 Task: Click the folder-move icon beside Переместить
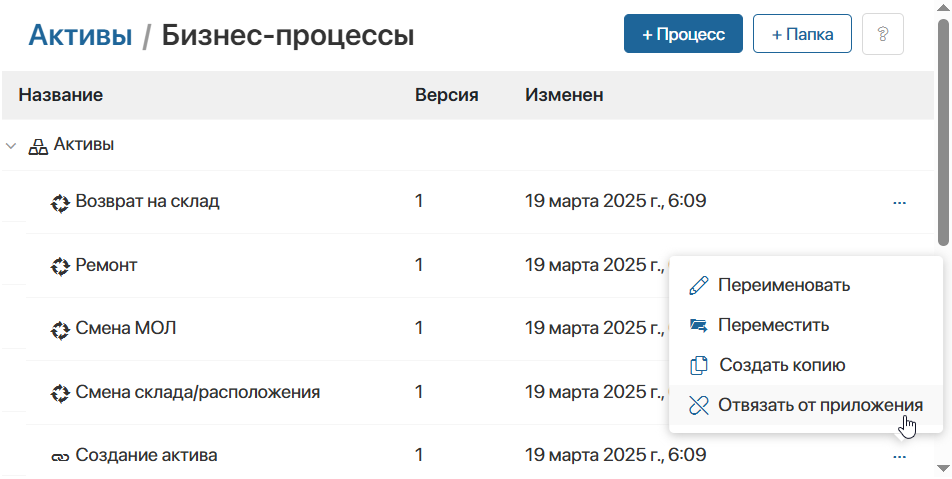(699, 325)
